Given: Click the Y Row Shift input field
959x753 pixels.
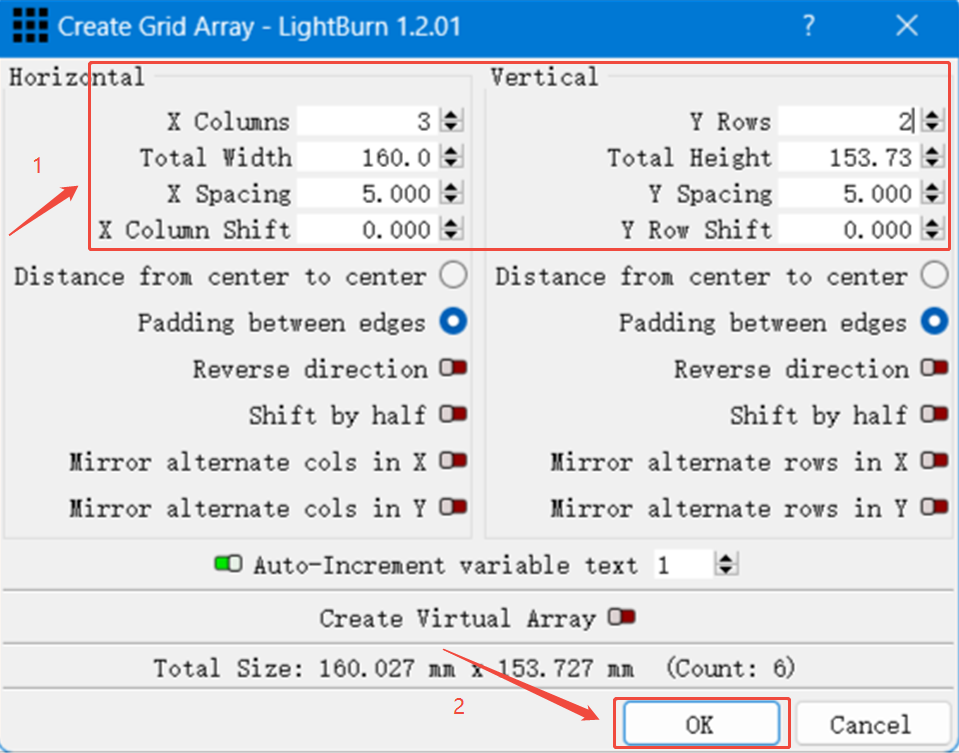Looking at the screenshot, I should (x=846, y=230).
